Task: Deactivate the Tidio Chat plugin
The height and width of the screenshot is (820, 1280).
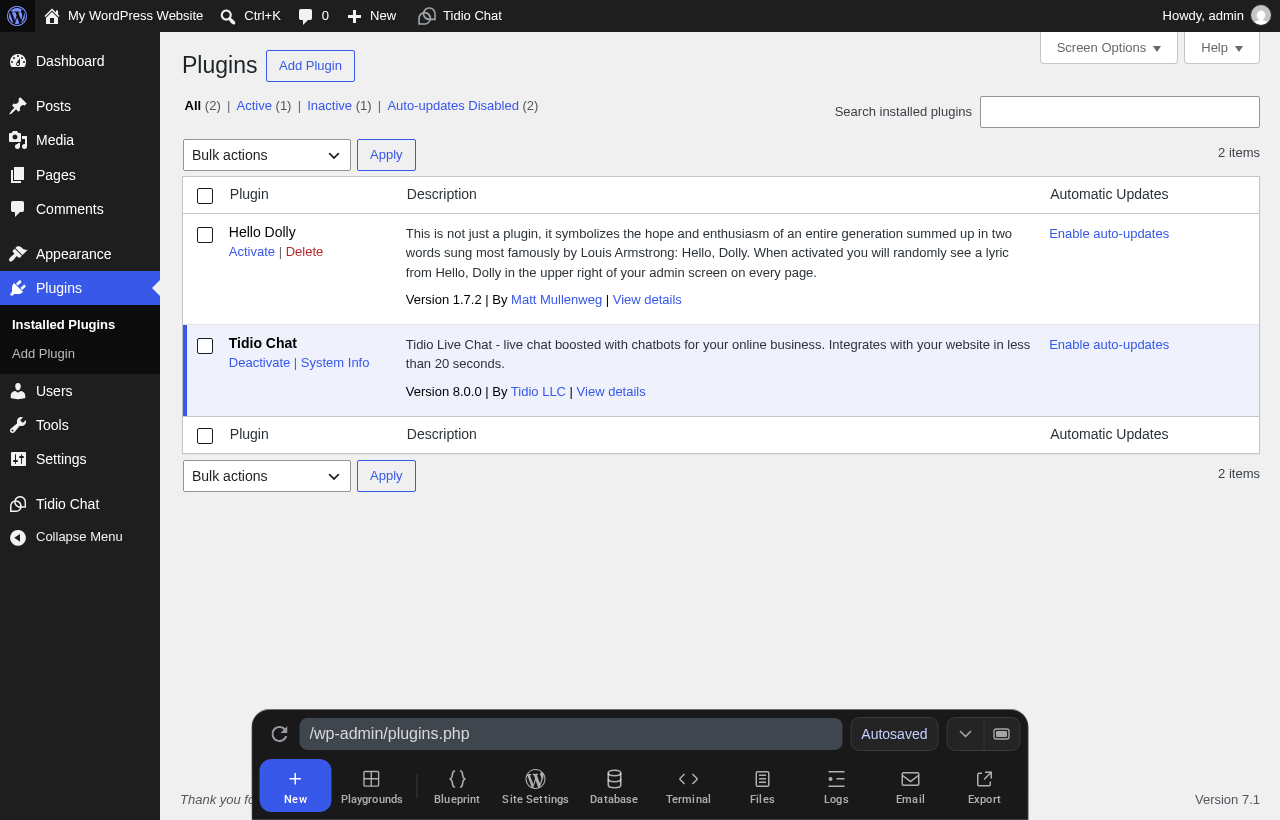Action: (259, 362)
